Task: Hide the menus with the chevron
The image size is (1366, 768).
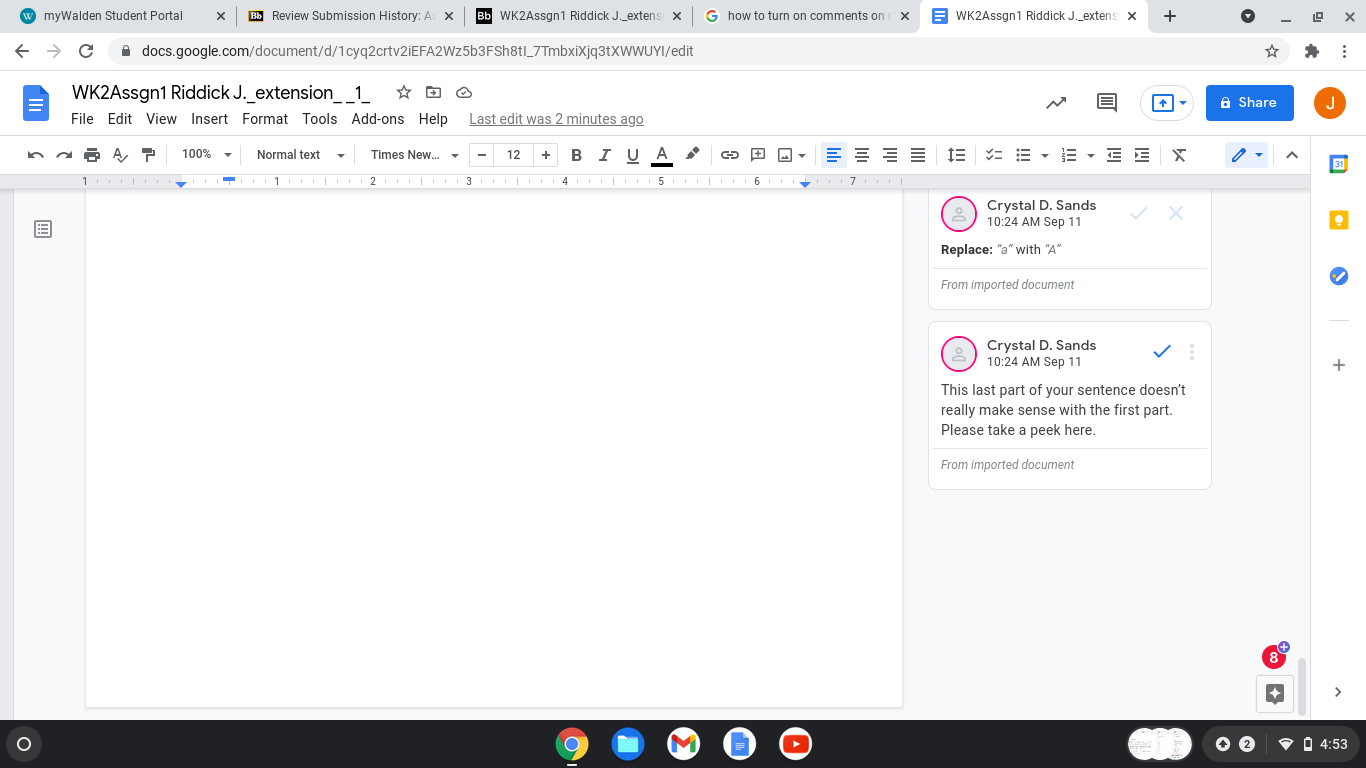Action: 1291,155
